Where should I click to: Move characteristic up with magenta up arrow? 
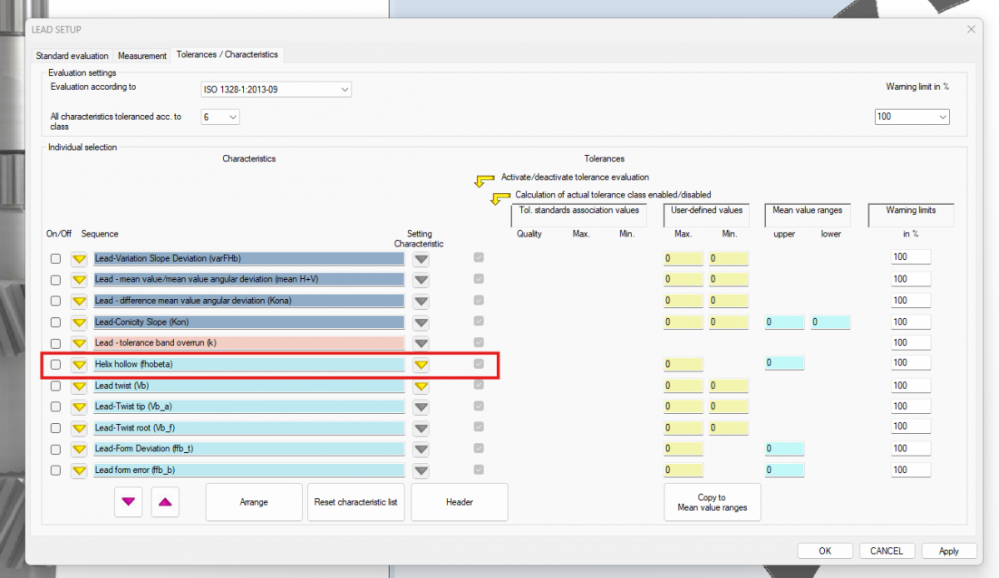point(165,502)
